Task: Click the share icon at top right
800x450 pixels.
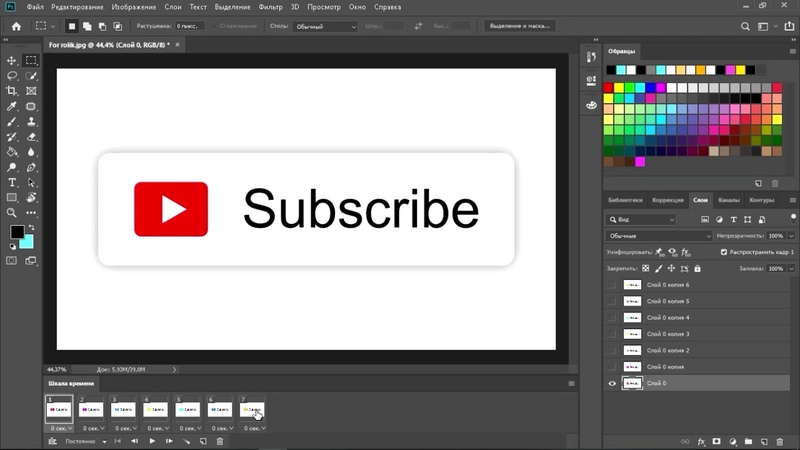Action: click(789, 26)
